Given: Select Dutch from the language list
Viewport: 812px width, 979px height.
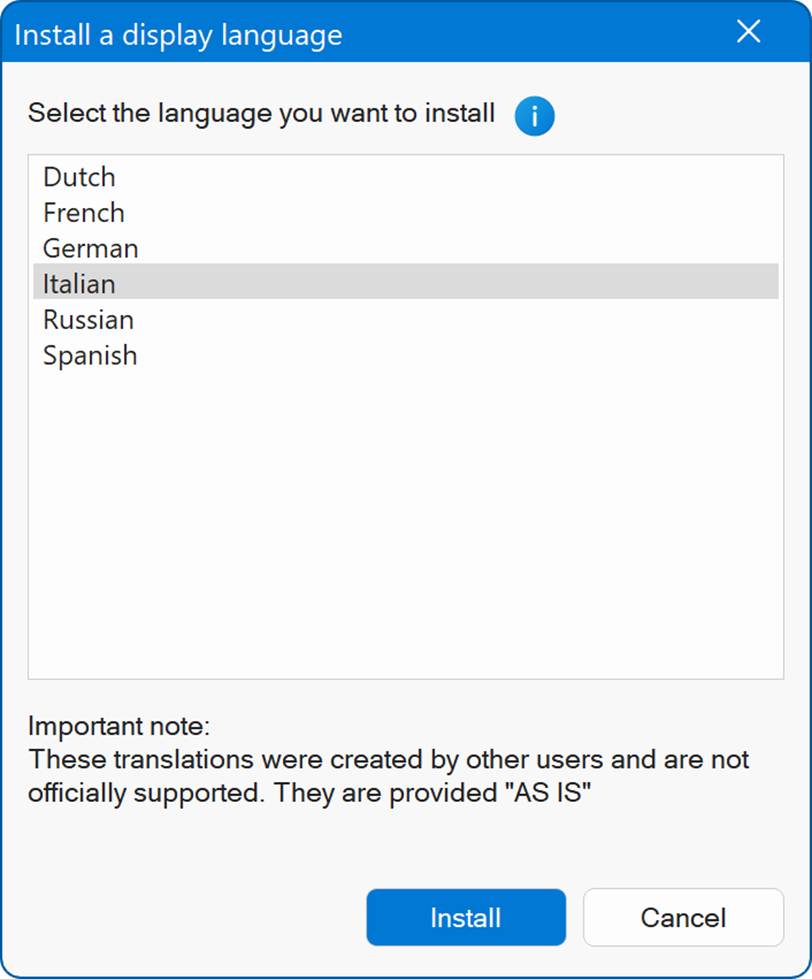Looking at the screenshot, I should pyautogui.click(x=79, y=177).
